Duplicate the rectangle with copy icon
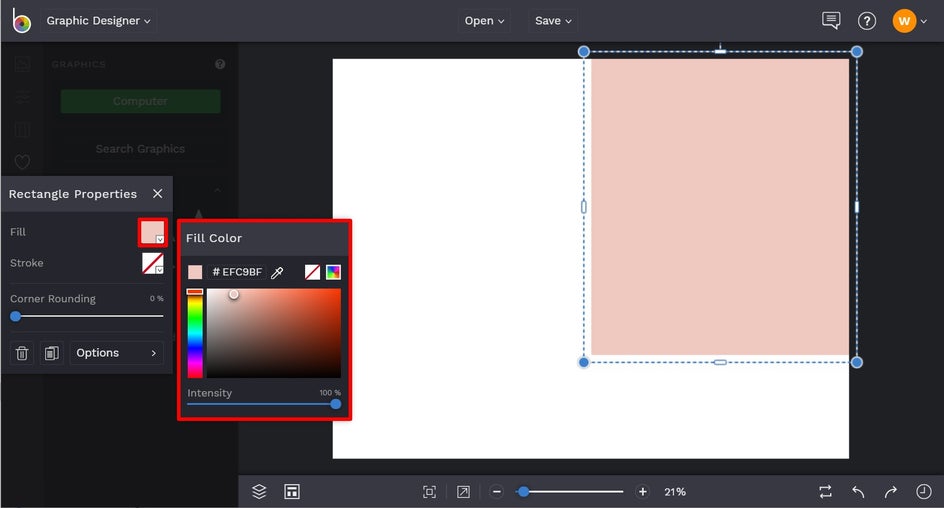The image size is (944, 508). (52, 353)
